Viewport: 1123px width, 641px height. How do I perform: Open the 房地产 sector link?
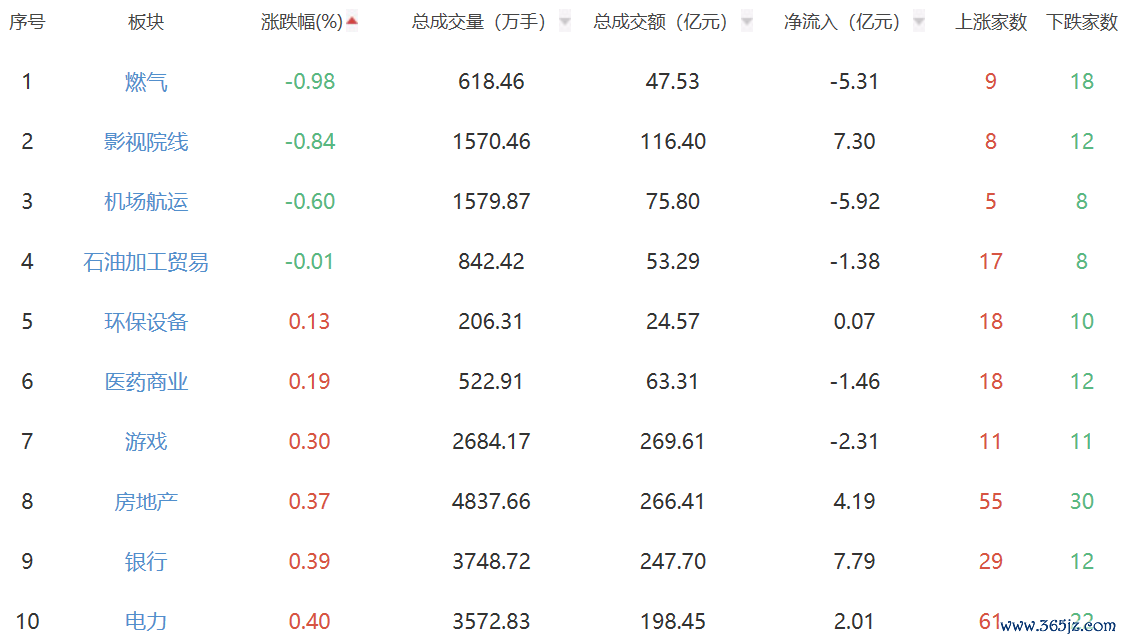(146, 502)
